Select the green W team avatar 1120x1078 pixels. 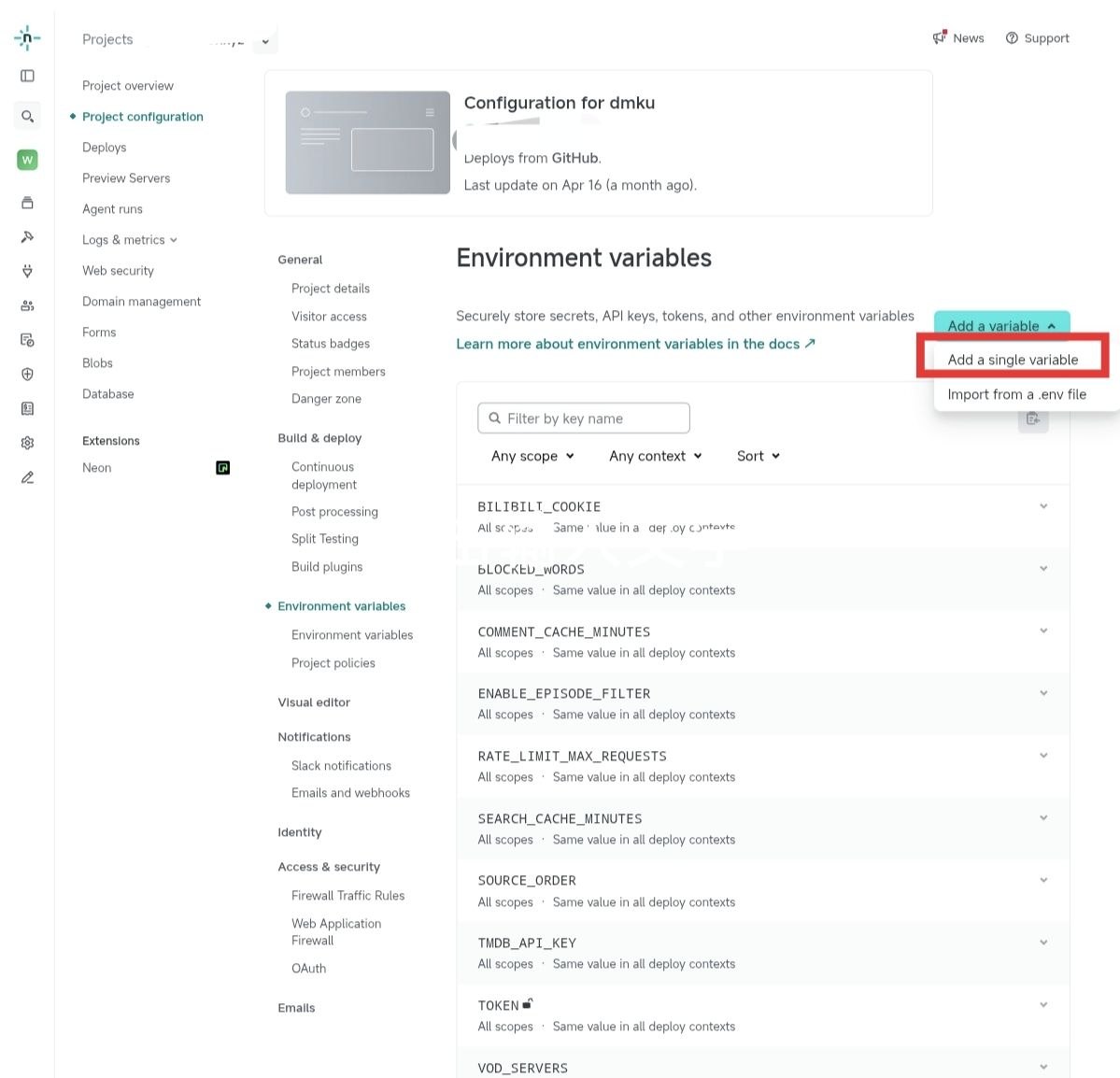pyautogui.click(x=27, y=160)
